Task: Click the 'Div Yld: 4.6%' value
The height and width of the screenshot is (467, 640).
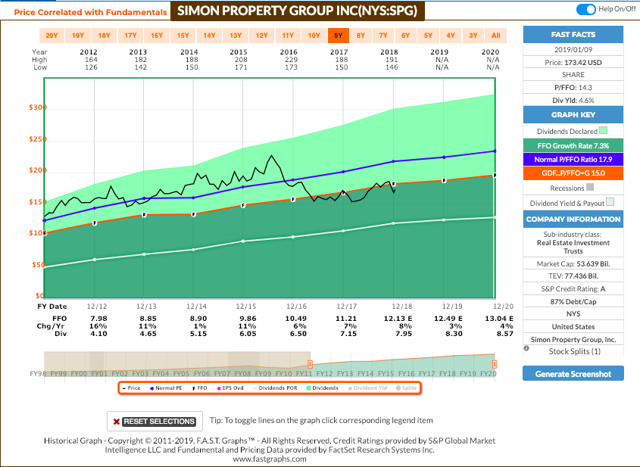Action: coord(573,100)
